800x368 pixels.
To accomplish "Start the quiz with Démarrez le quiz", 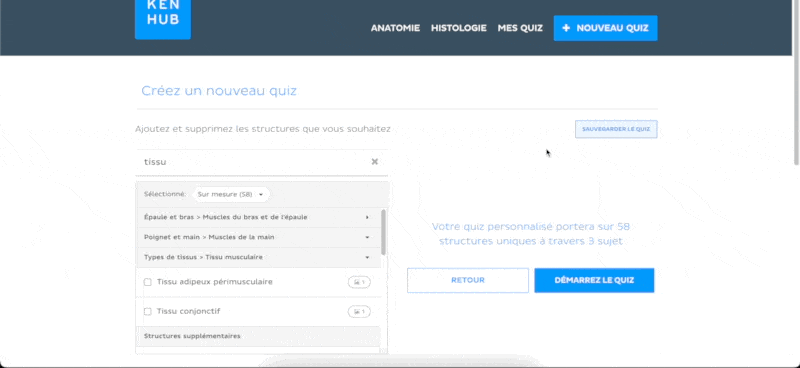I will [594, 280].
